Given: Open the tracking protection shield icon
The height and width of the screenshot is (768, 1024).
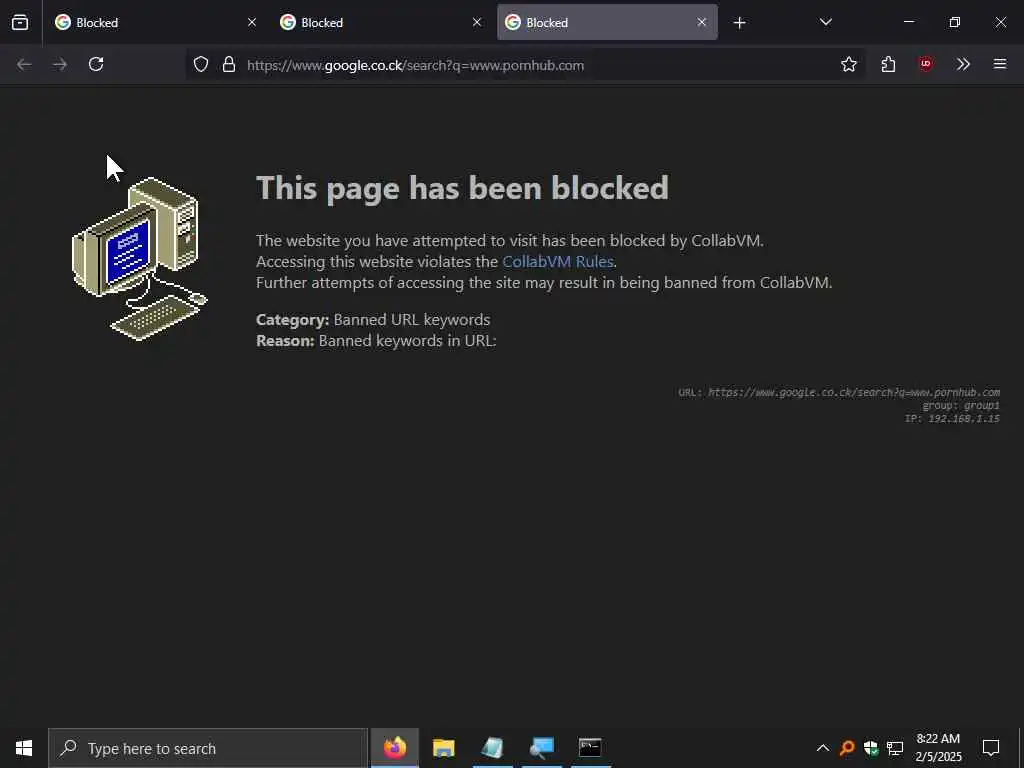Looking at the screenshot, I should (201, 64).
